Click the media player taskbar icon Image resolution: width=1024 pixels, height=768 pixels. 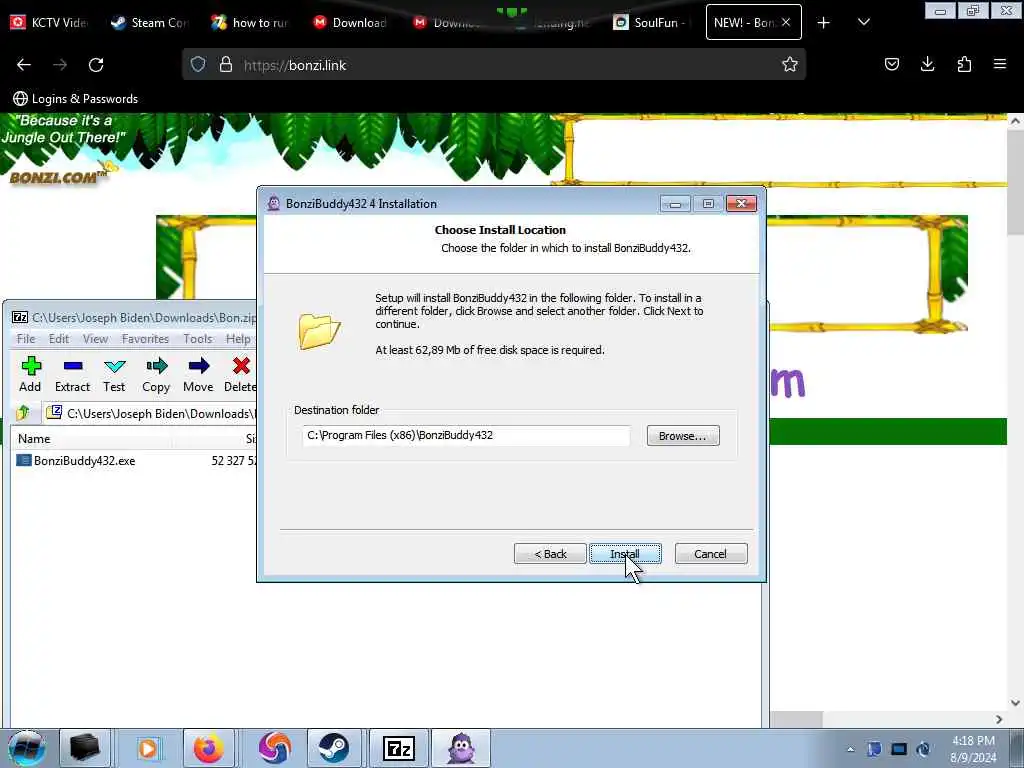(x=147, y=748)
